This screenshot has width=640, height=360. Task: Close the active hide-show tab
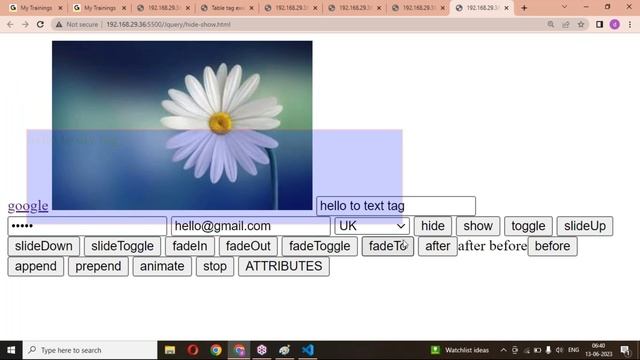coord(507,8)
